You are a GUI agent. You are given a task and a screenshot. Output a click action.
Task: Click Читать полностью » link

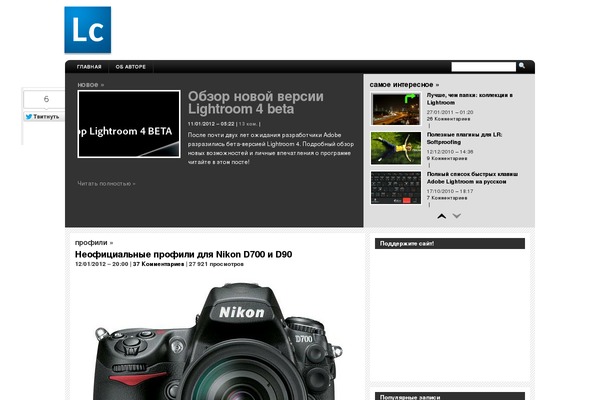tap(106, 184)
